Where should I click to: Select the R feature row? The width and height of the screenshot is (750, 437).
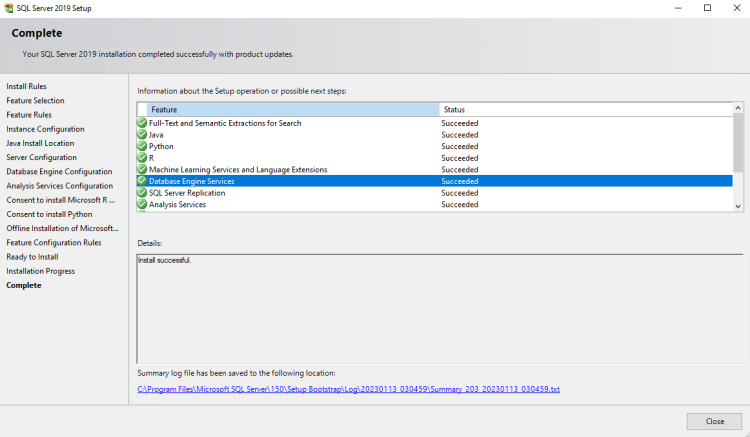435,158
